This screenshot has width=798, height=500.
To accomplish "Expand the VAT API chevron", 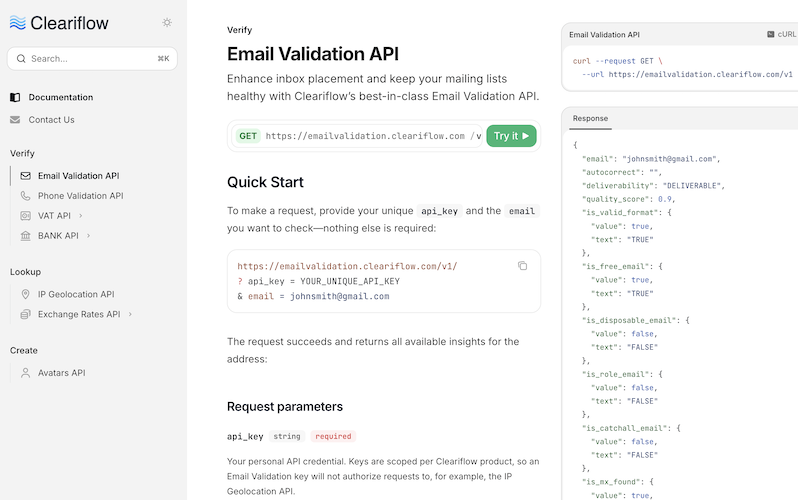I will (x=81, y=216).
